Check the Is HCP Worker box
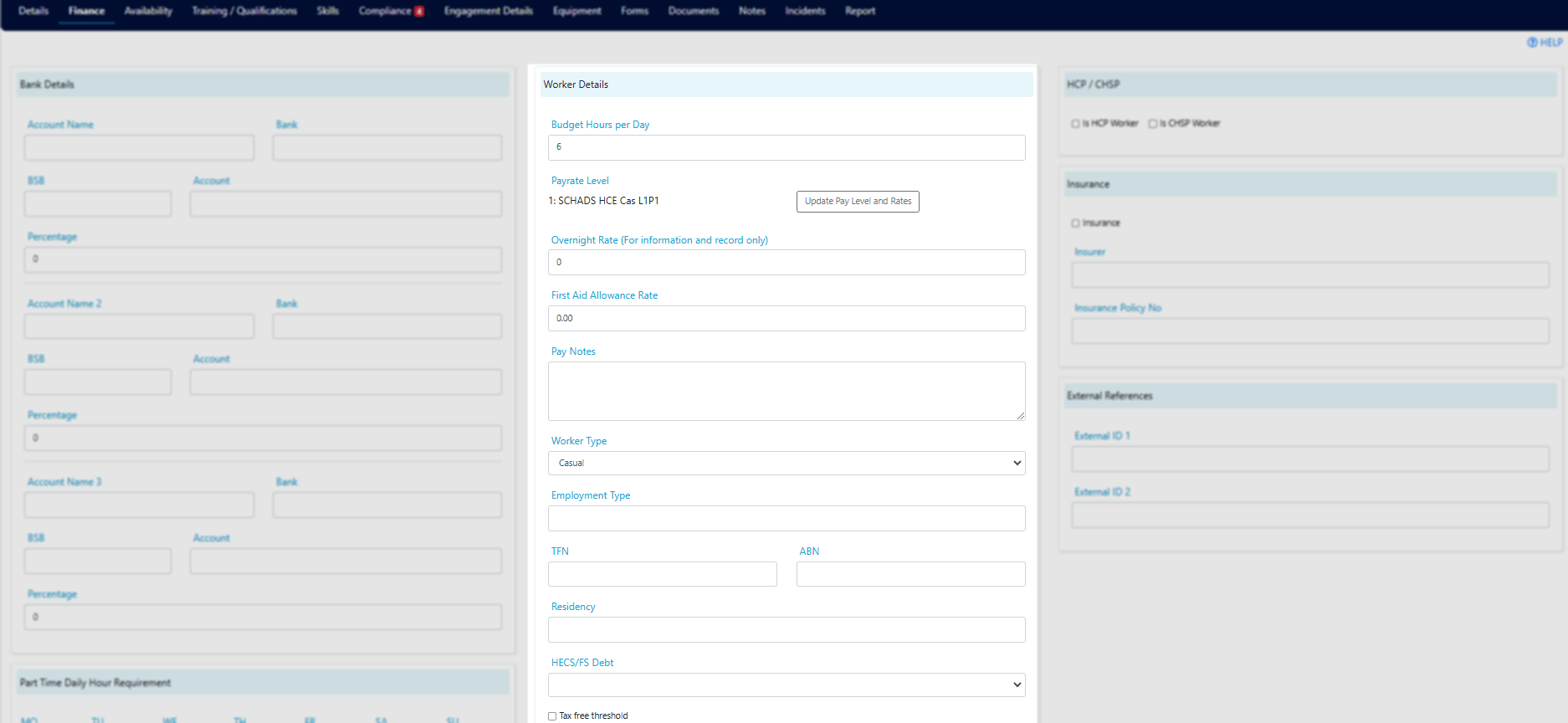1568x723 pixels. click(x=1075, y=124)
